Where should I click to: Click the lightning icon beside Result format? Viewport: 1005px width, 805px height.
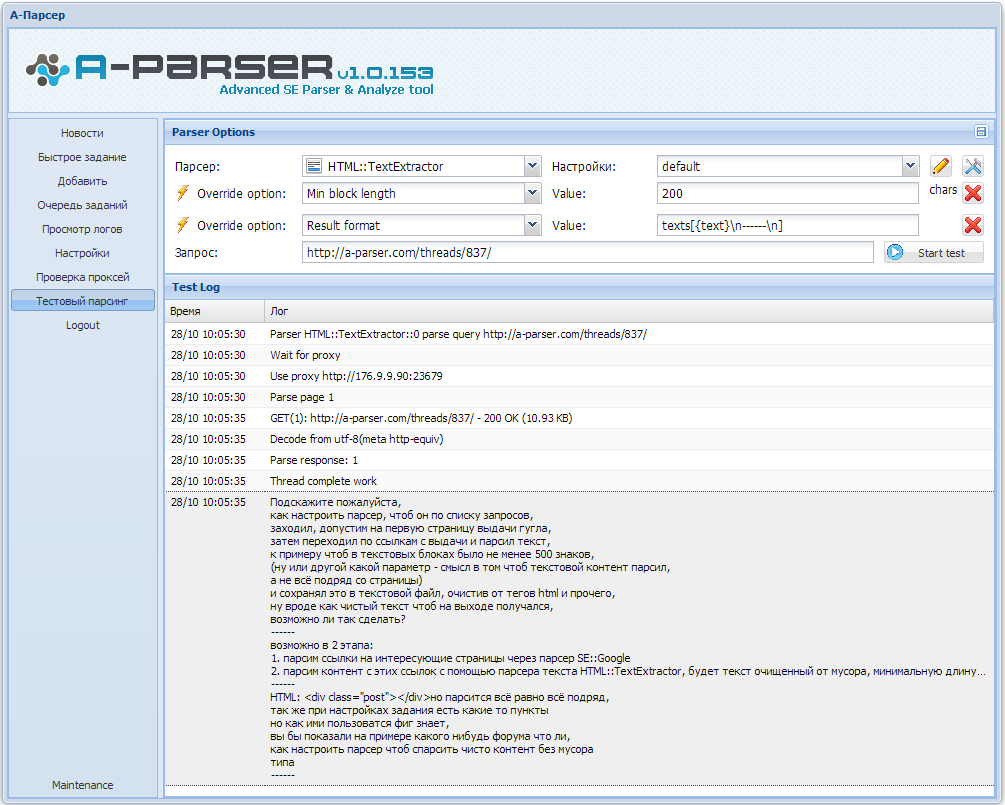(x=183, y=225)
